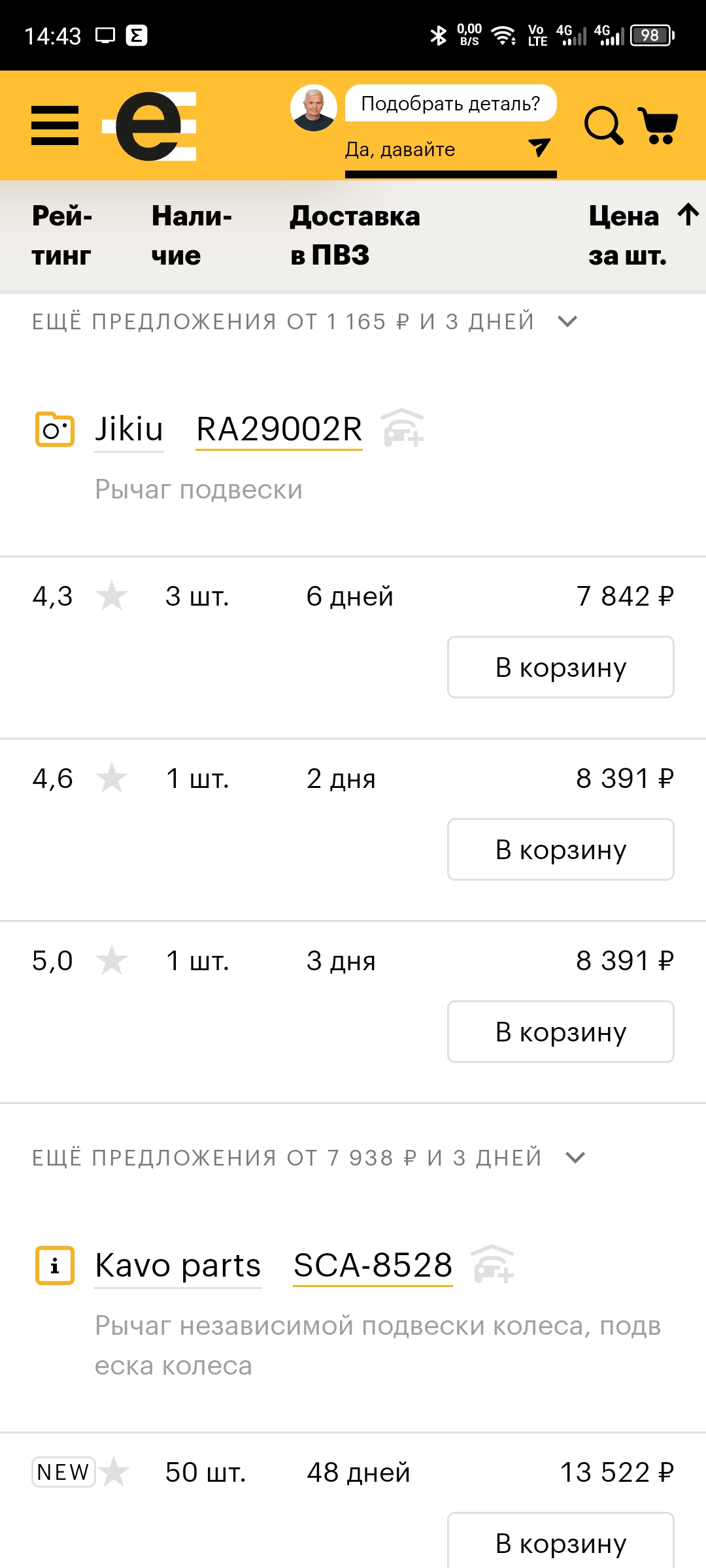Tap the send arrow icon
This screenshot has height=1568, width=706.
(539, 148)
